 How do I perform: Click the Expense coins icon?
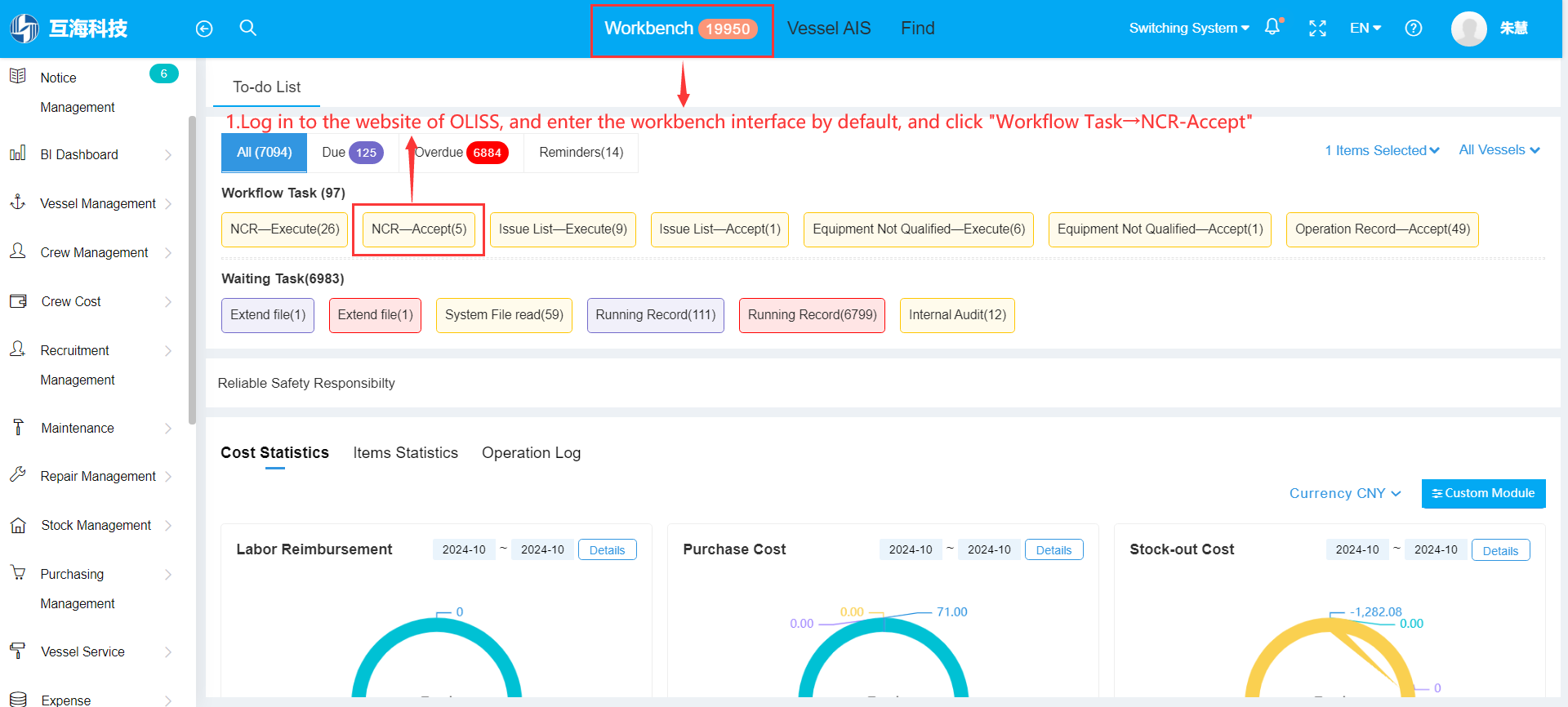18,700
